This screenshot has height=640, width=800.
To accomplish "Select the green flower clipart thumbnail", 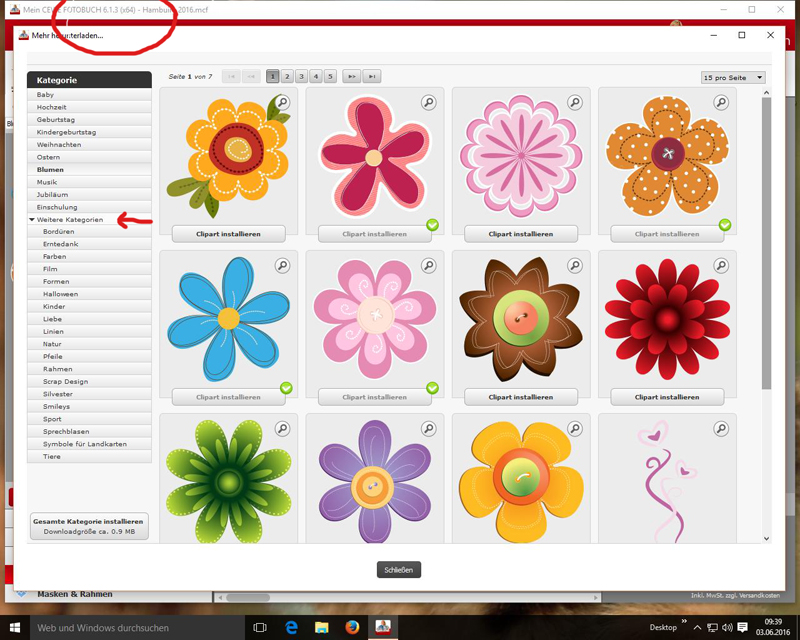I will click(229, 480).
